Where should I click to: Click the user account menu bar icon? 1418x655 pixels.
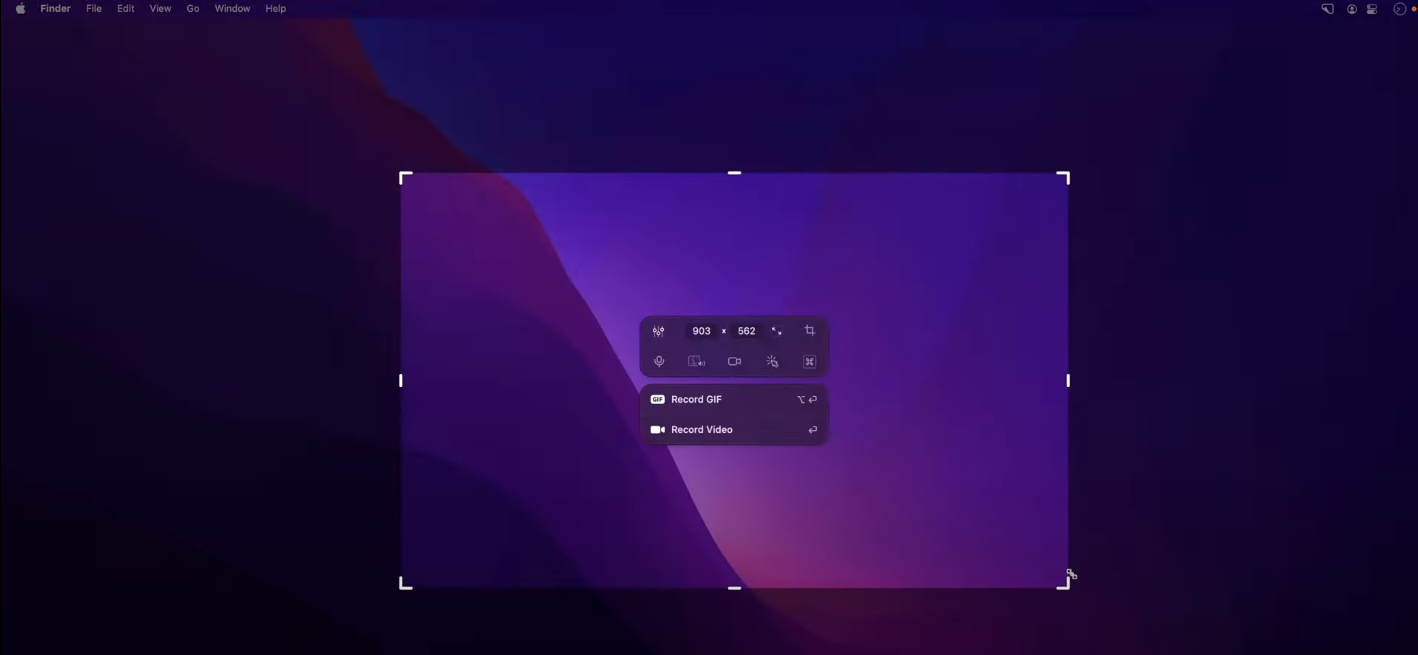(1352, 9)
